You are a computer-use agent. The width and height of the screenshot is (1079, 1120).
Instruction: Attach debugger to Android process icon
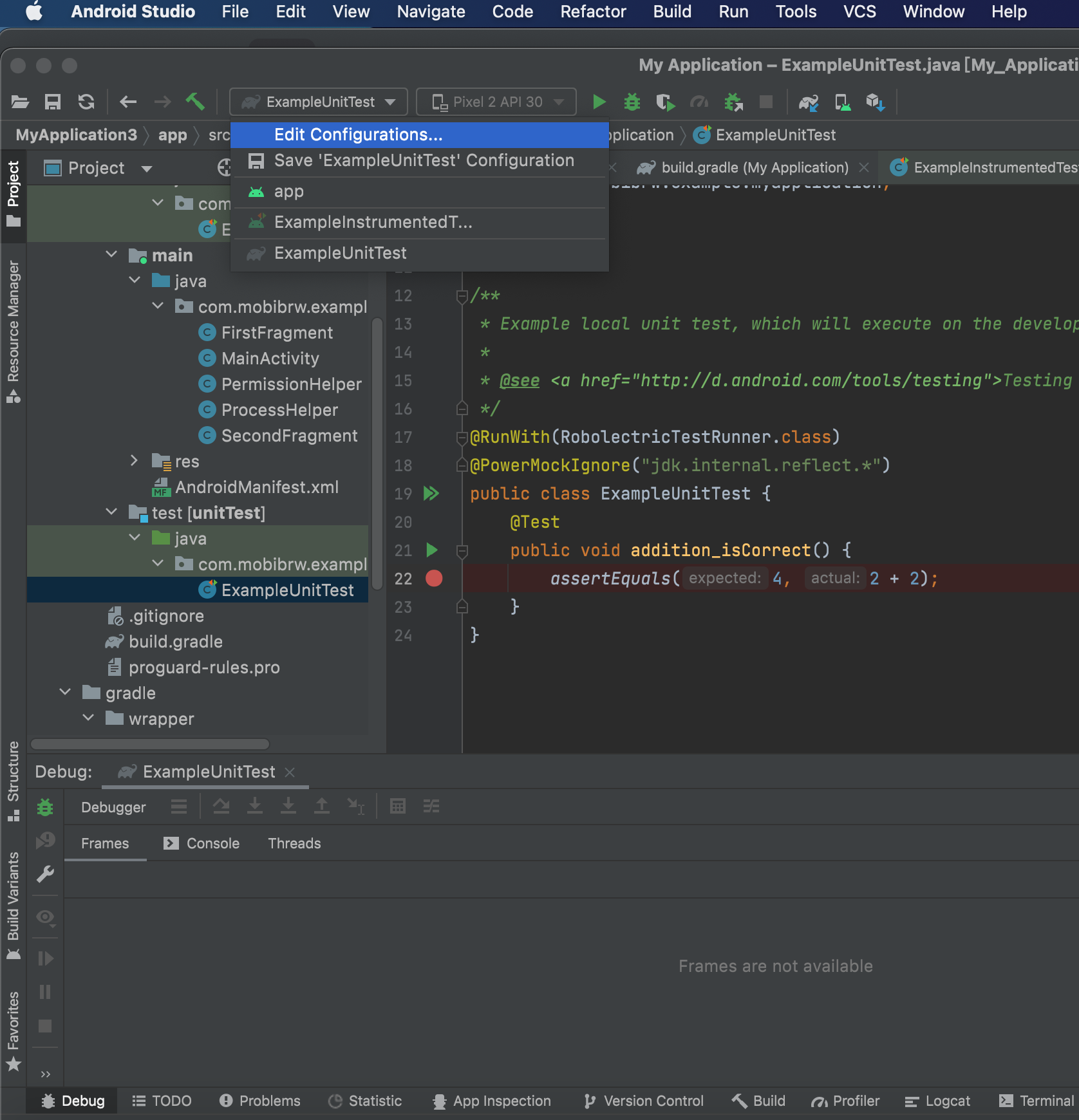pyautogui.click(x=733, y=102)
